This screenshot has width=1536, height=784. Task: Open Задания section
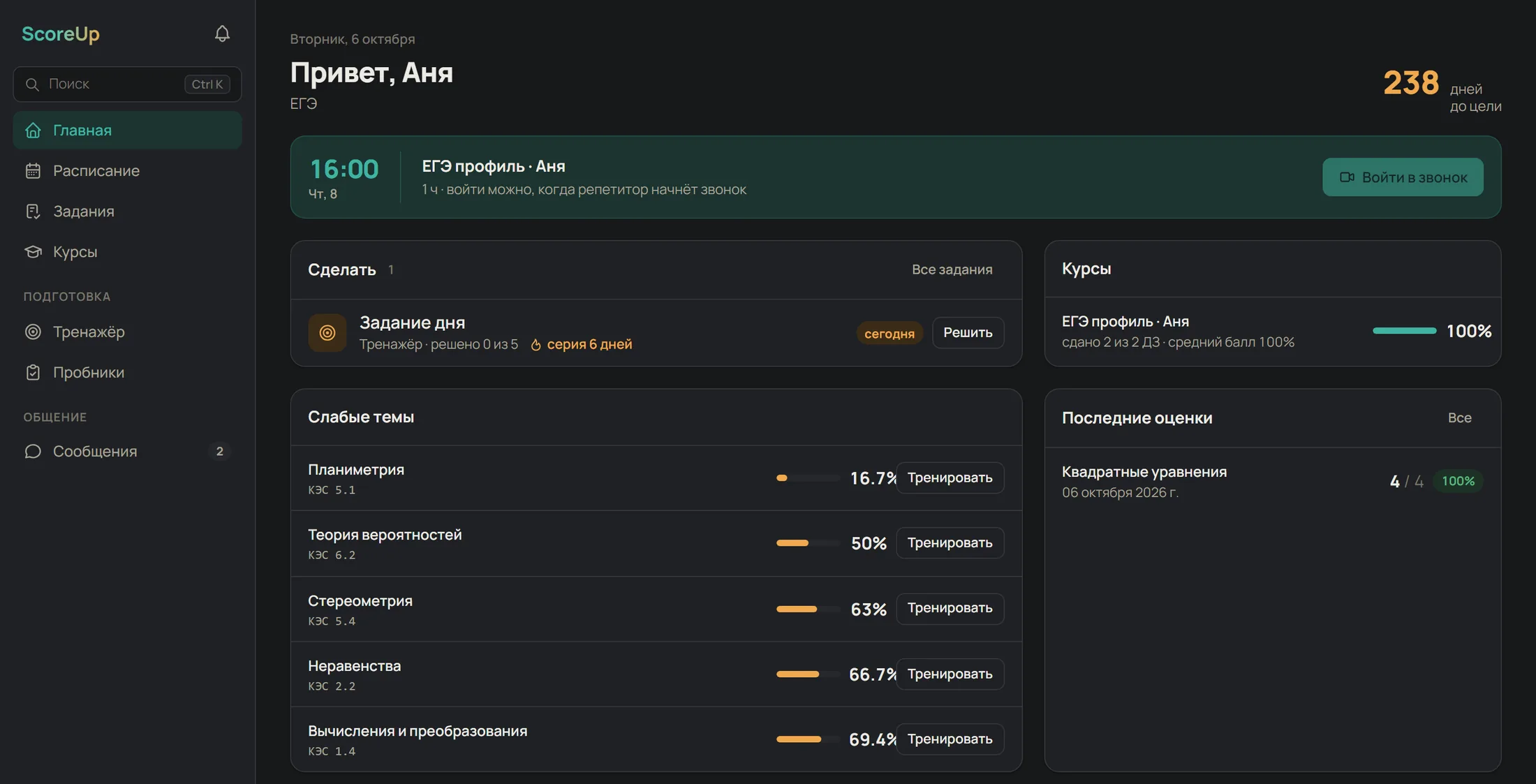[x=128, y=212]
